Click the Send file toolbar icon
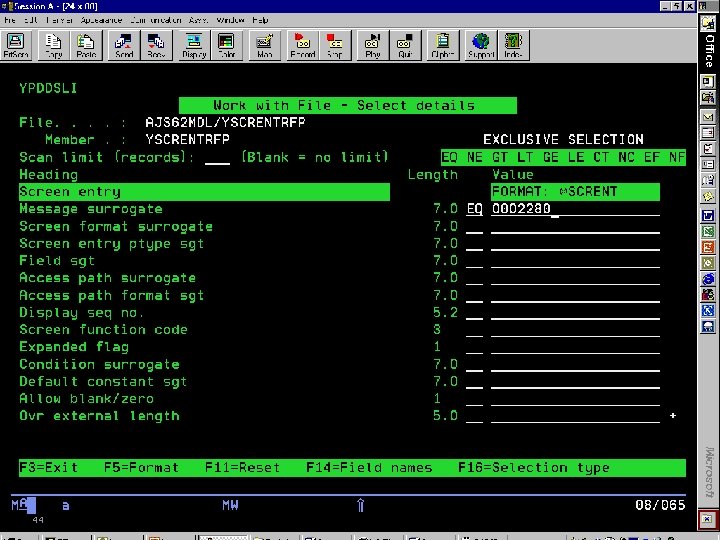The image size is (720, 540). pos(124,45)
